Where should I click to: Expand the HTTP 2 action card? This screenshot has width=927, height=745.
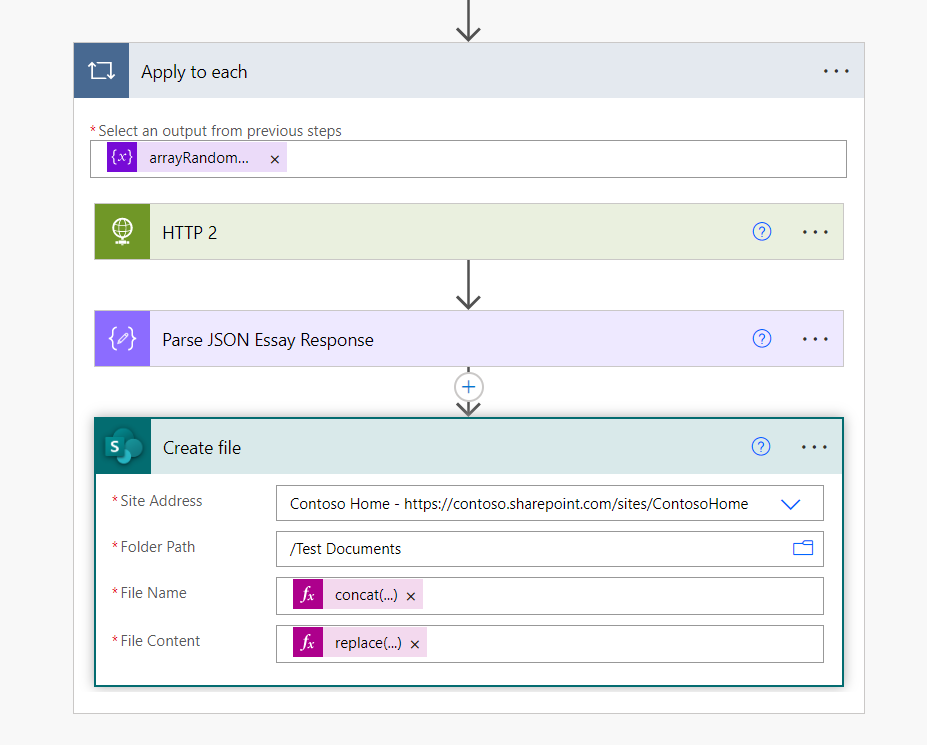point(400,232)
